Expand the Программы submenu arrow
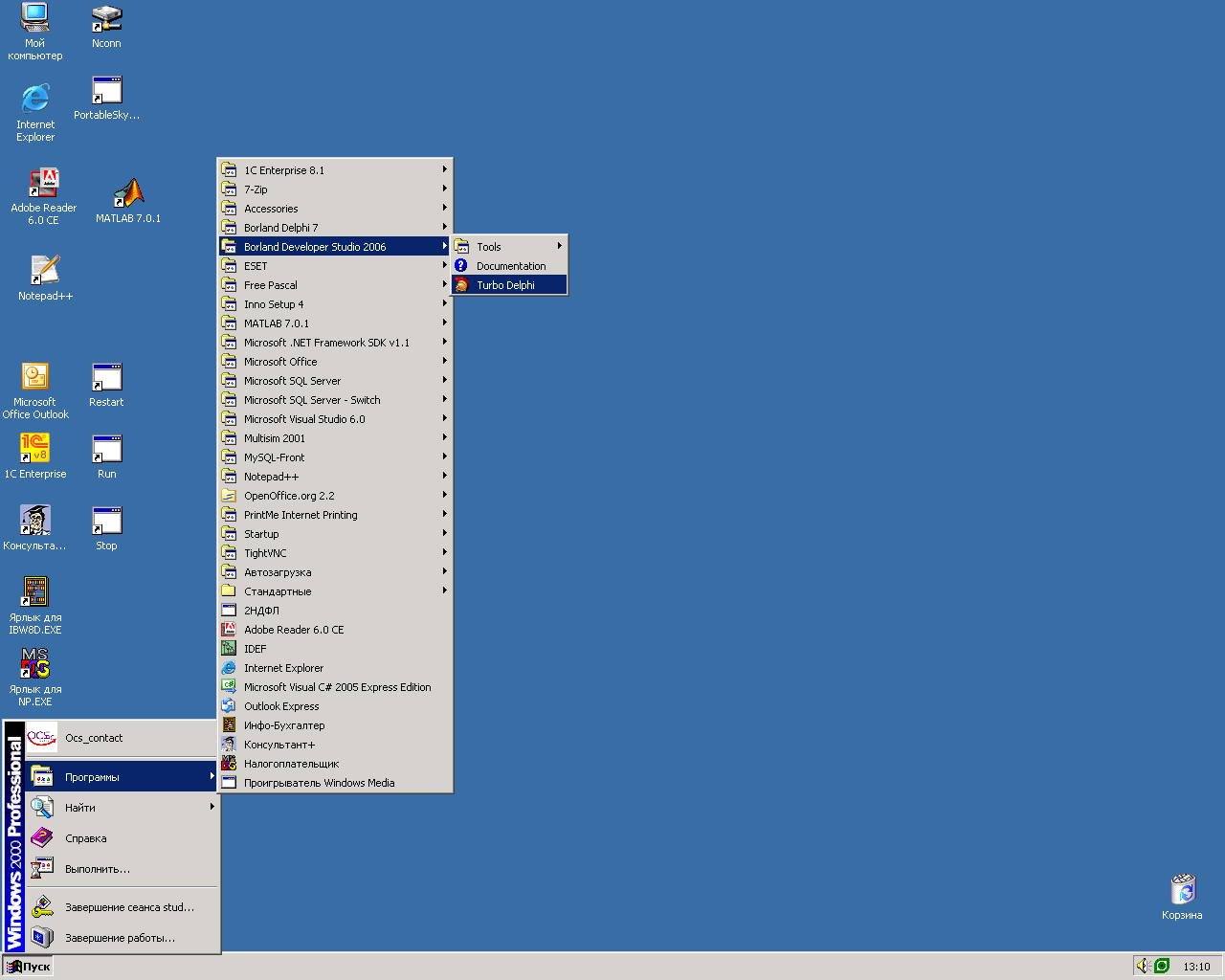The width and height of the screenshot is (1225, 980). pyautogui.click(x=212, y=776)
